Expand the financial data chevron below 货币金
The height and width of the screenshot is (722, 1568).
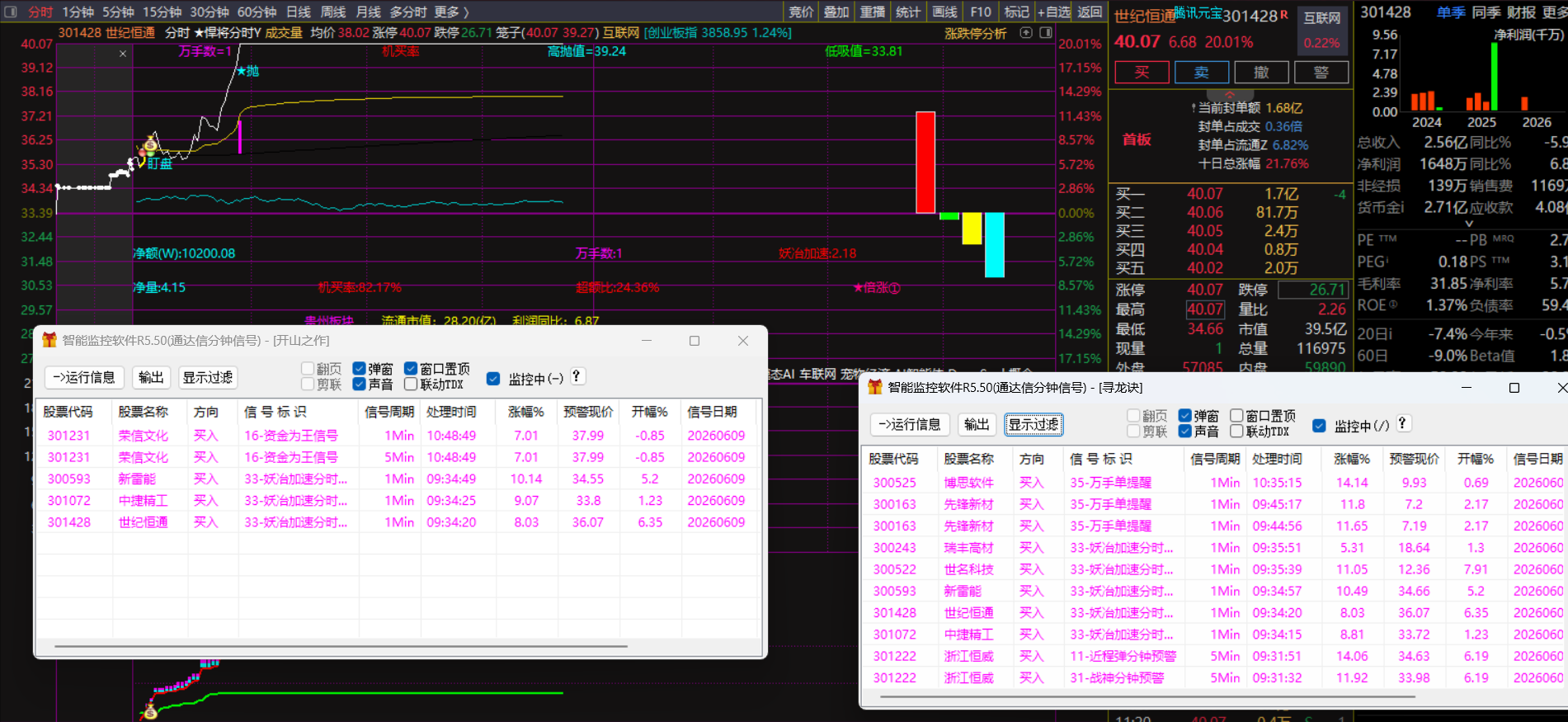1469,224
